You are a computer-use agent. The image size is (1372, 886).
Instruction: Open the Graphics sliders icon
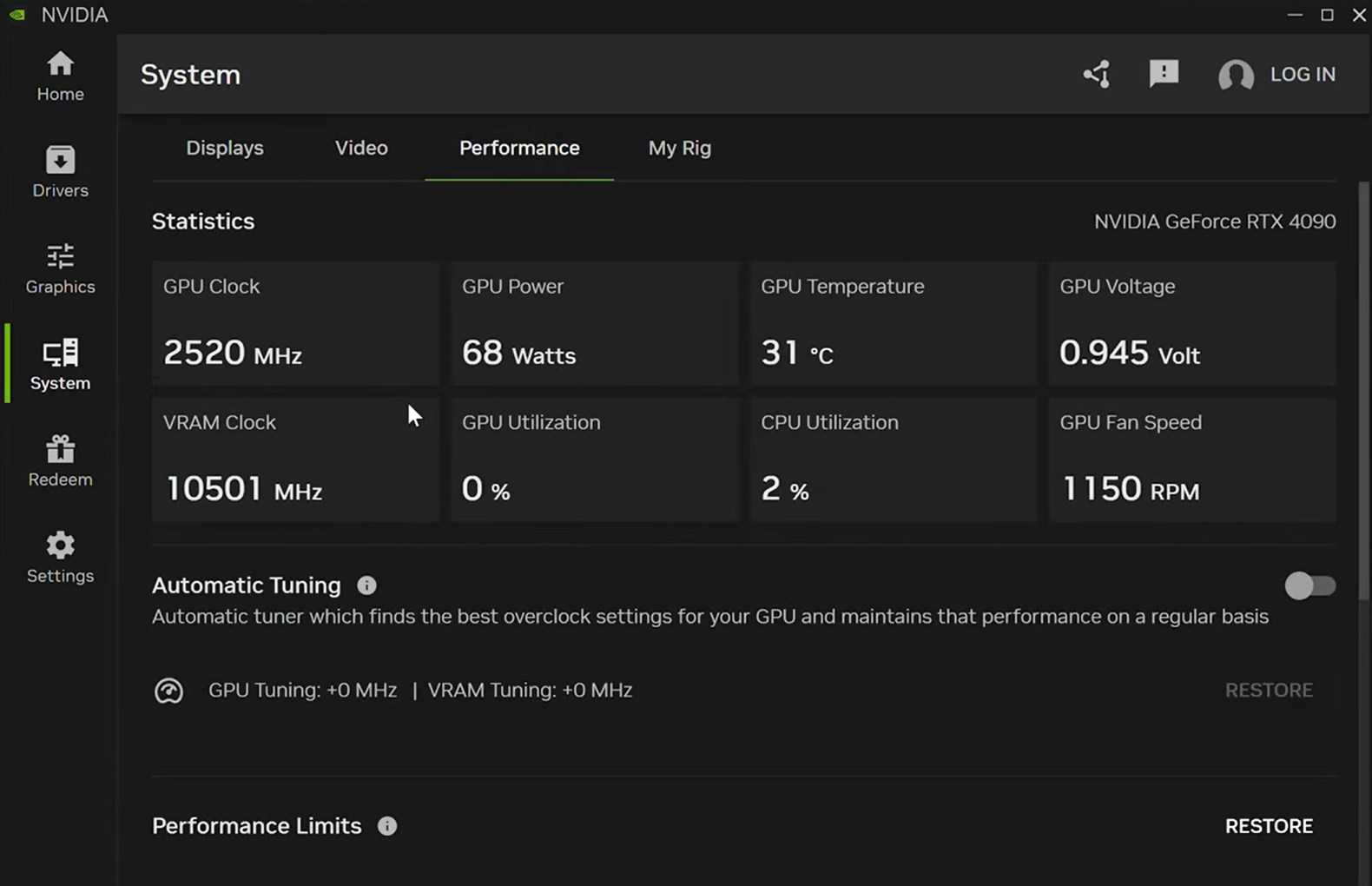[60, 256]
